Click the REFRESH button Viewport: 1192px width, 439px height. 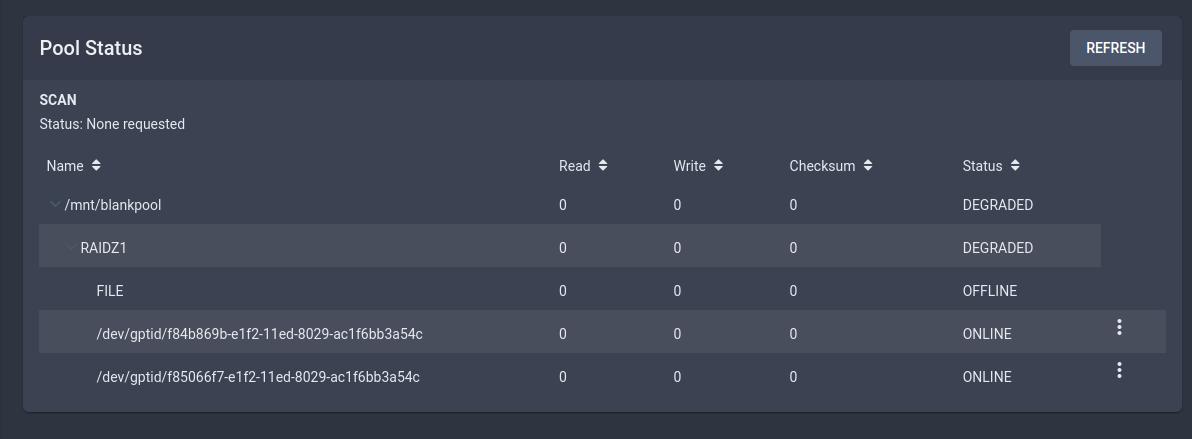(x=1115, y=48)
